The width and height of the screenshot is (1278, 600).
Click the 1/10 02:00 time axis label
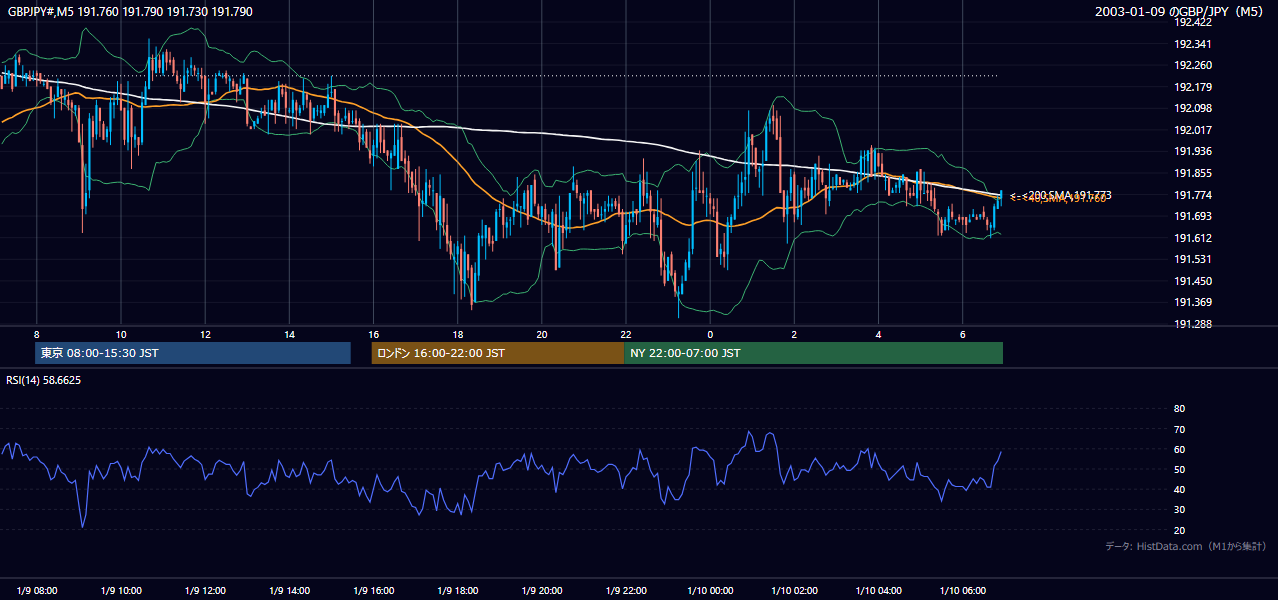(794, 590)
